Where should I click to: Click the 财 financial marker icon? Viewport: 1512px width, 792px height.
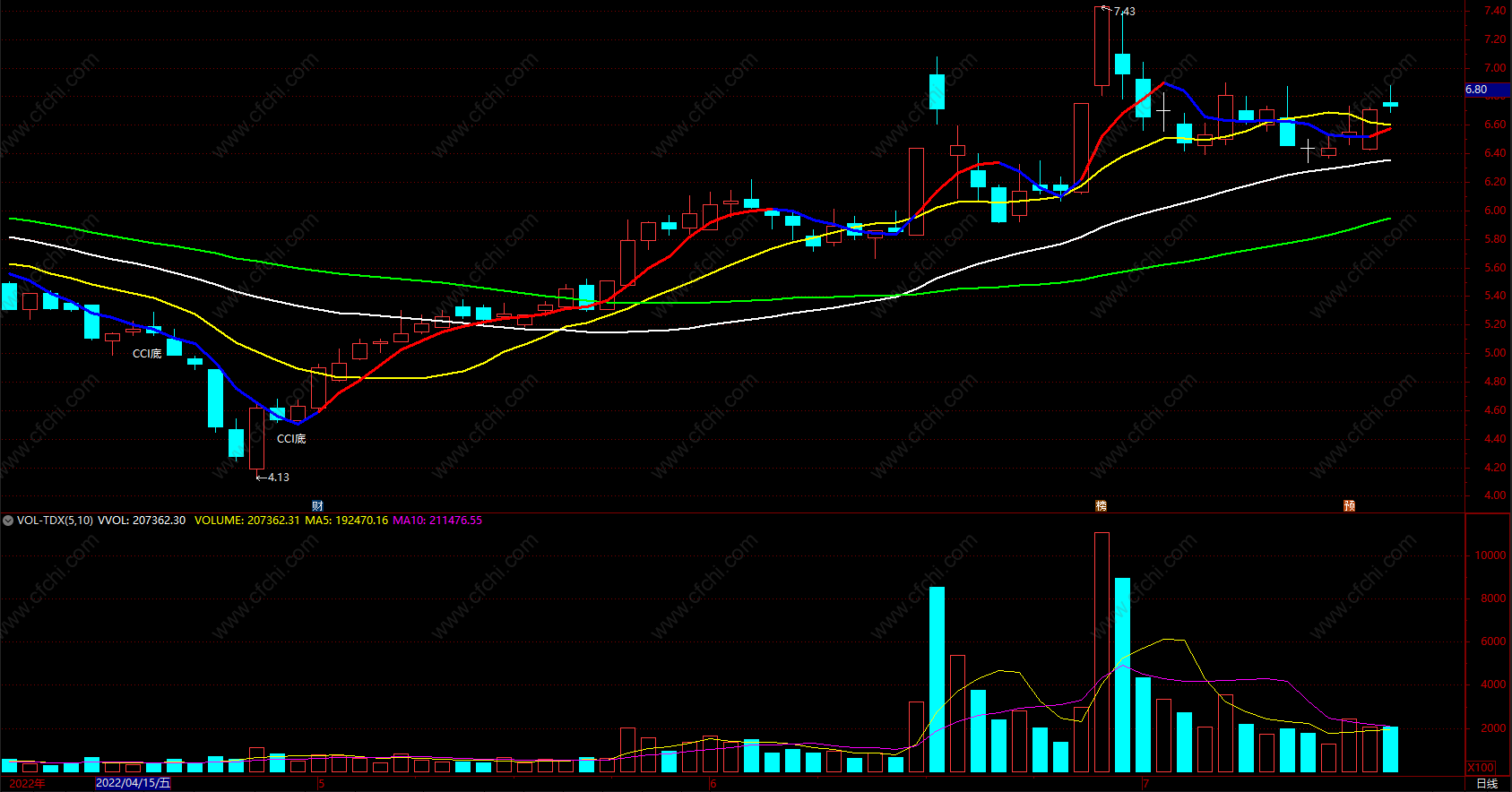pyautogui.click(x=317, y=506)
